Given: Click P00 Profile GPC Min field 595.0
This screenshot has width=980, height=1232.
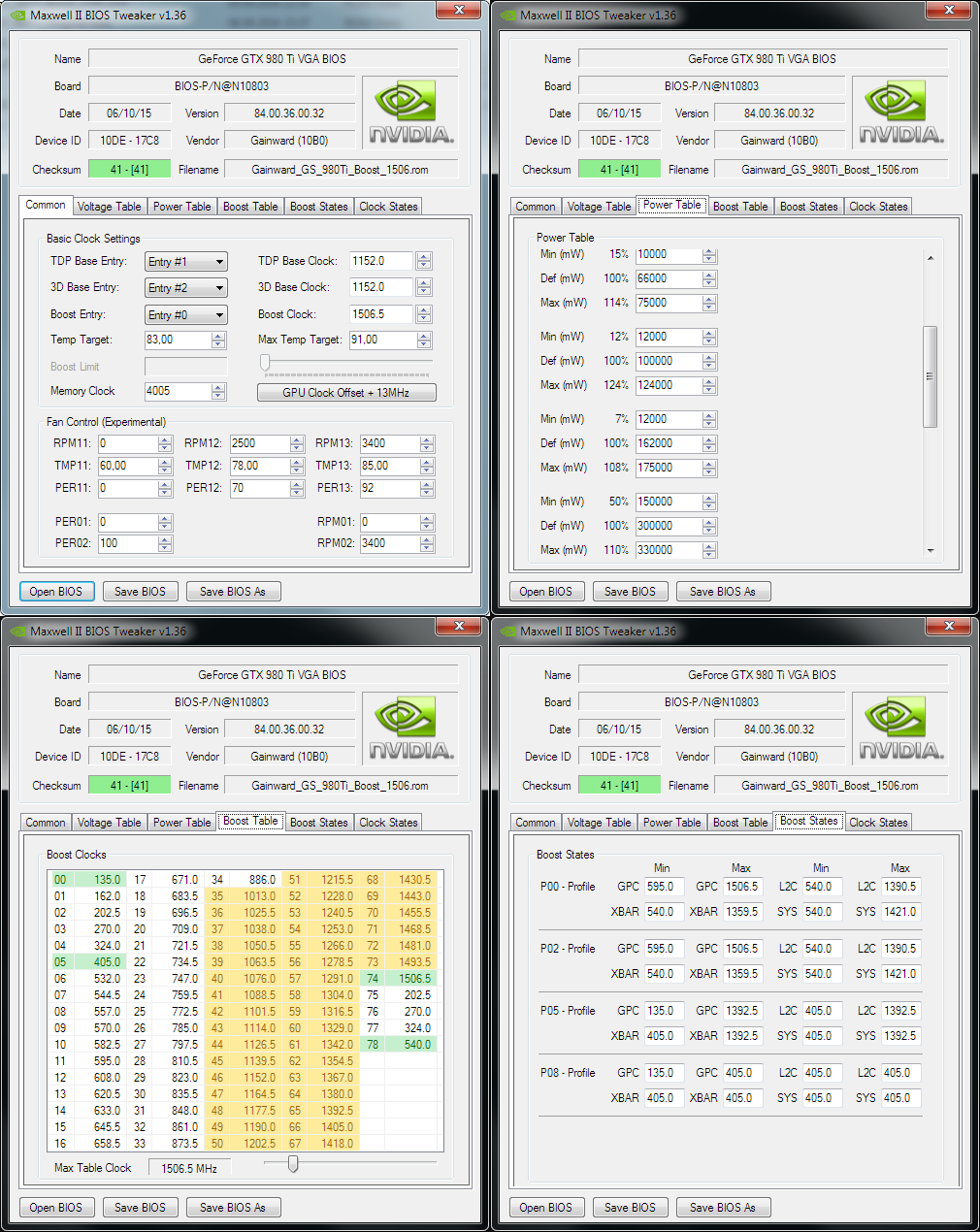Looking at the screenshot, I should point(664,887).
